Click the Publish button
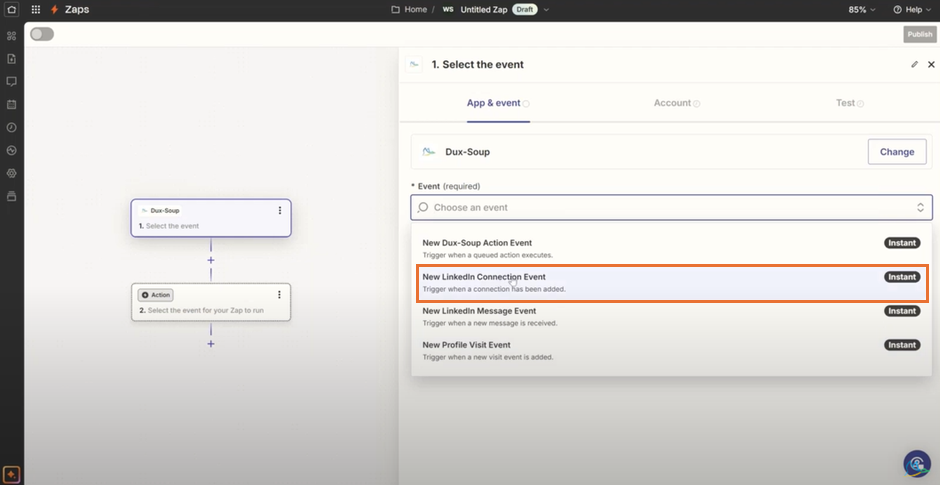 point(920,34)
